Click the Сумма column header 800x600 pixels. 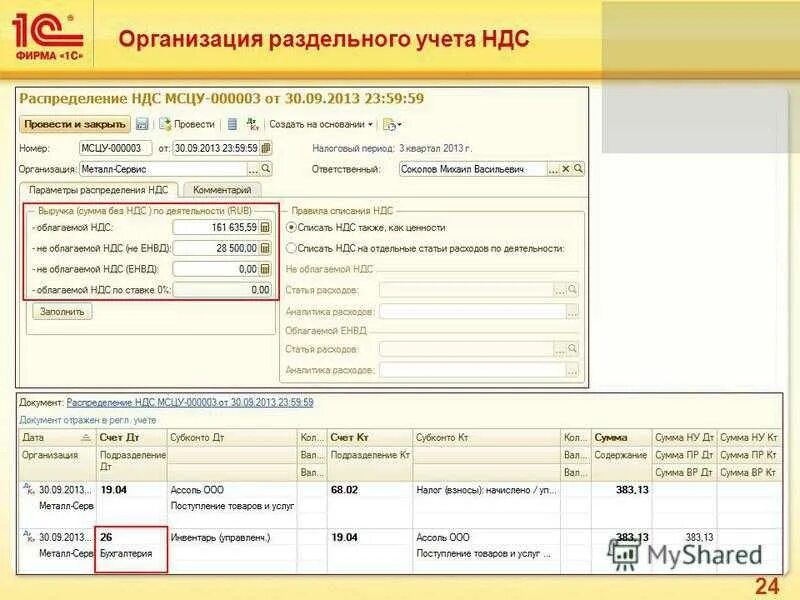[621, 437]
